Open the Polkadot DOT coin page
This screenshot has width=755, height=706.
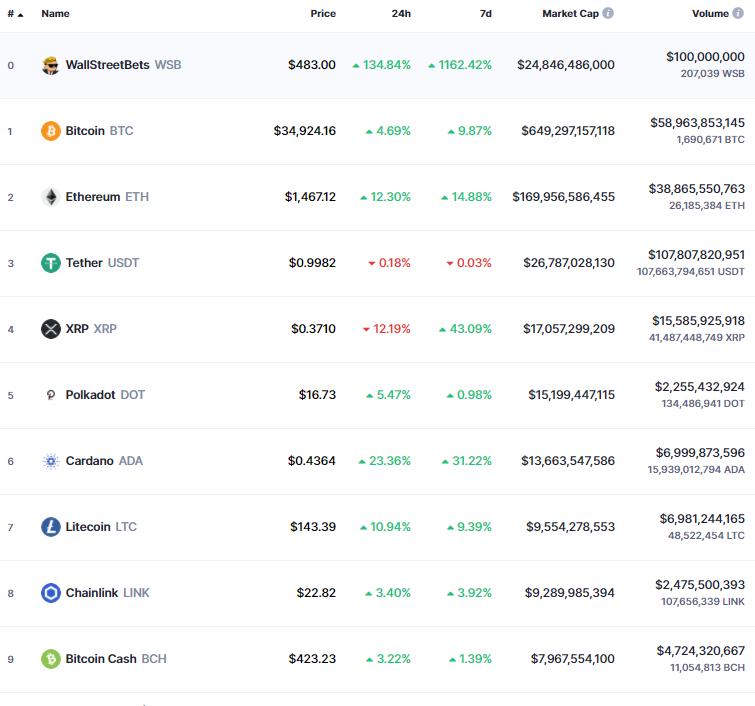105,394
